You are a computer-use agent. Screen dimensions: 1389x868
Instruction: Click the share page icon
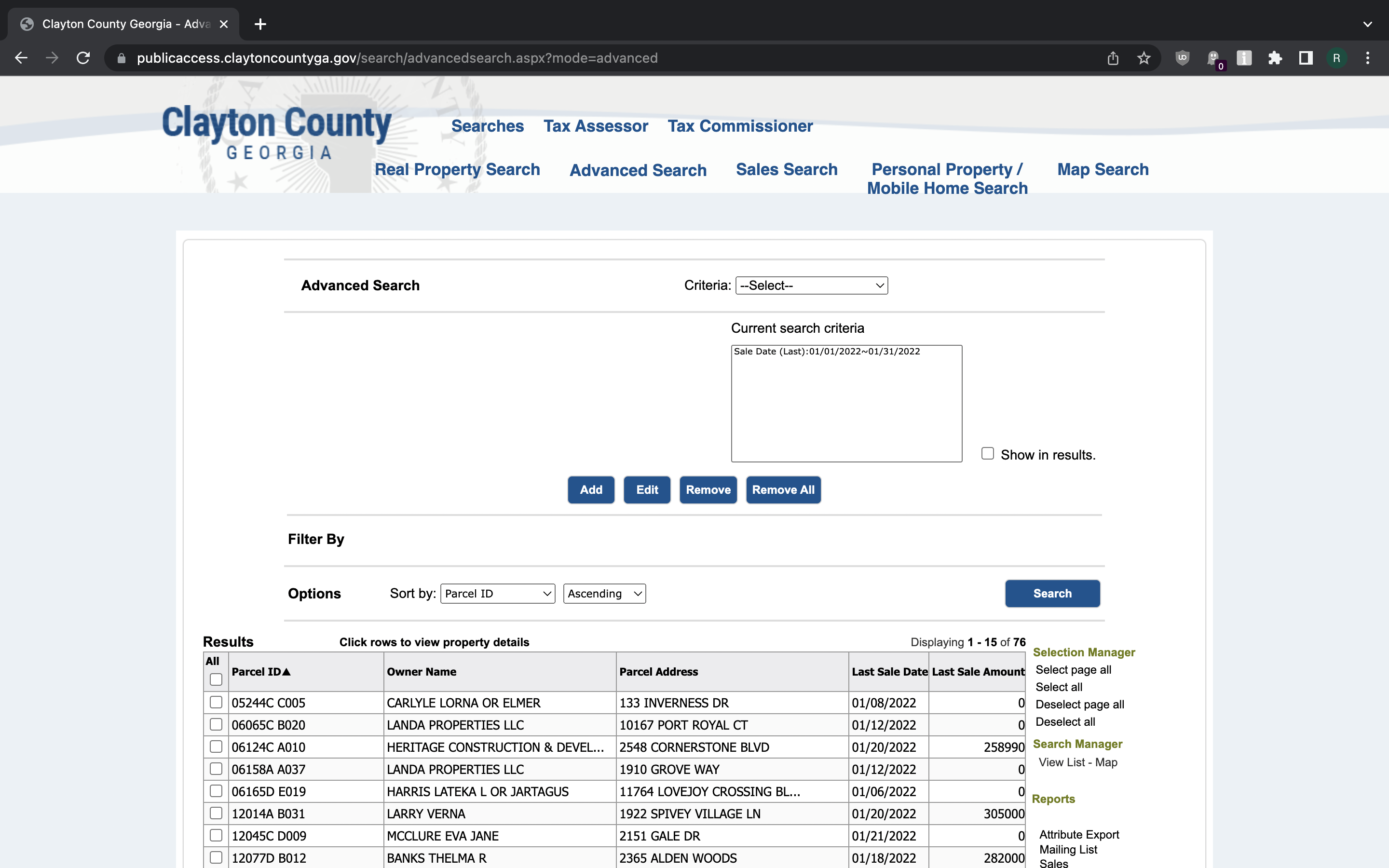(x=1113, y=58)
